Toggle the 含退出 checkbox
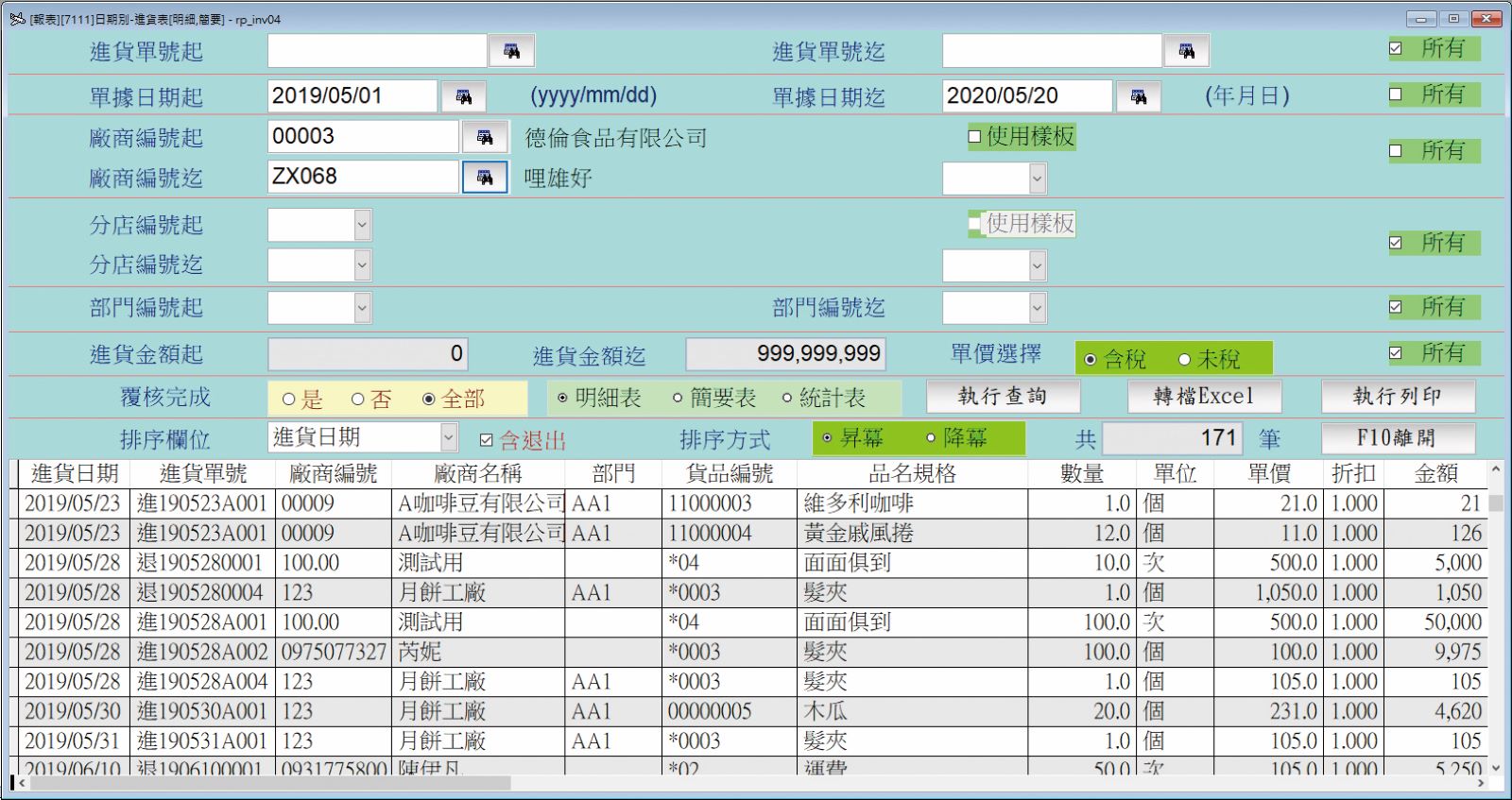Screen dimensions: 1512x800 click(487, 440)
